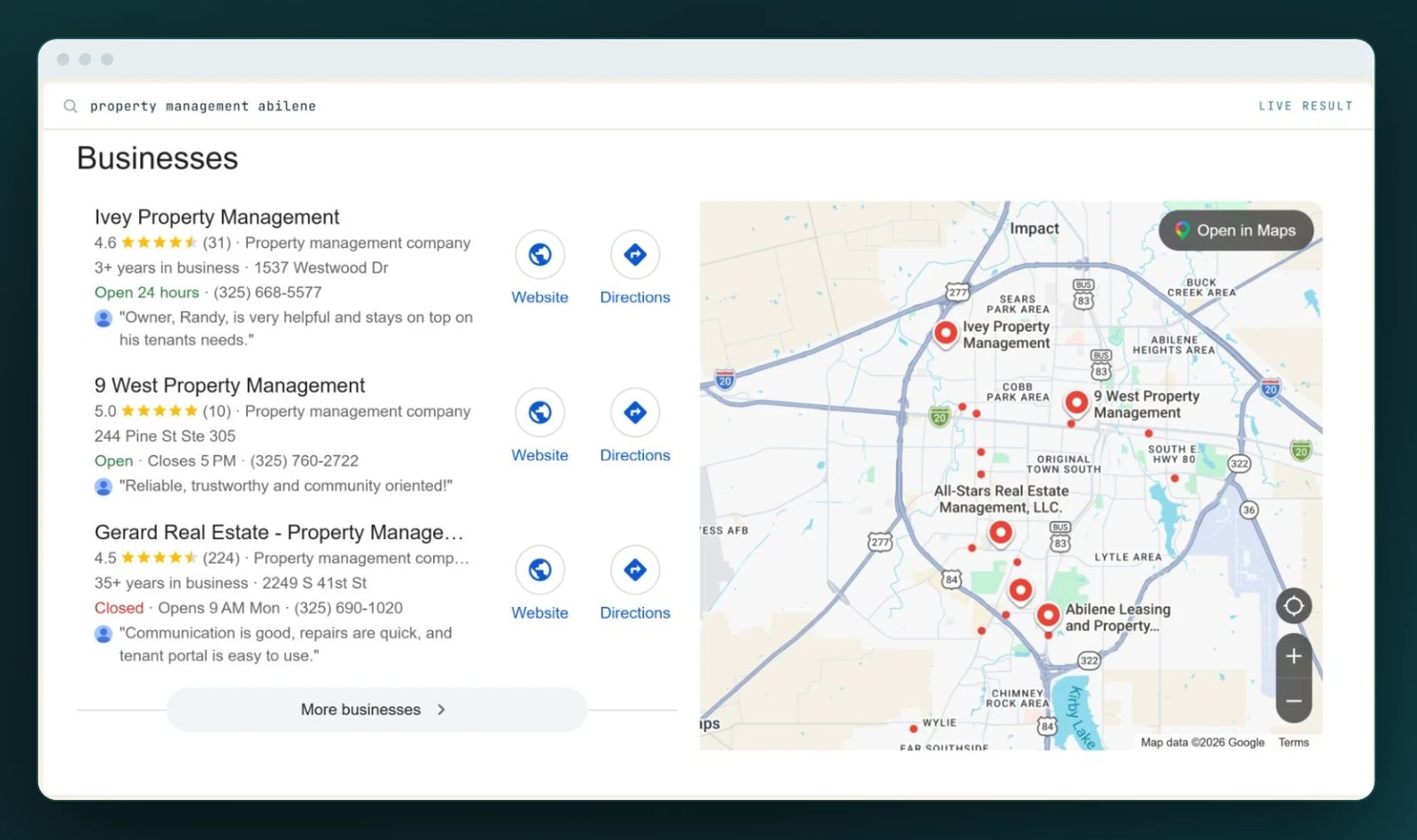Get directions icon for 9 West Property Management
The width and height of the screenshot is (1417, 840).
coord(635,412)
